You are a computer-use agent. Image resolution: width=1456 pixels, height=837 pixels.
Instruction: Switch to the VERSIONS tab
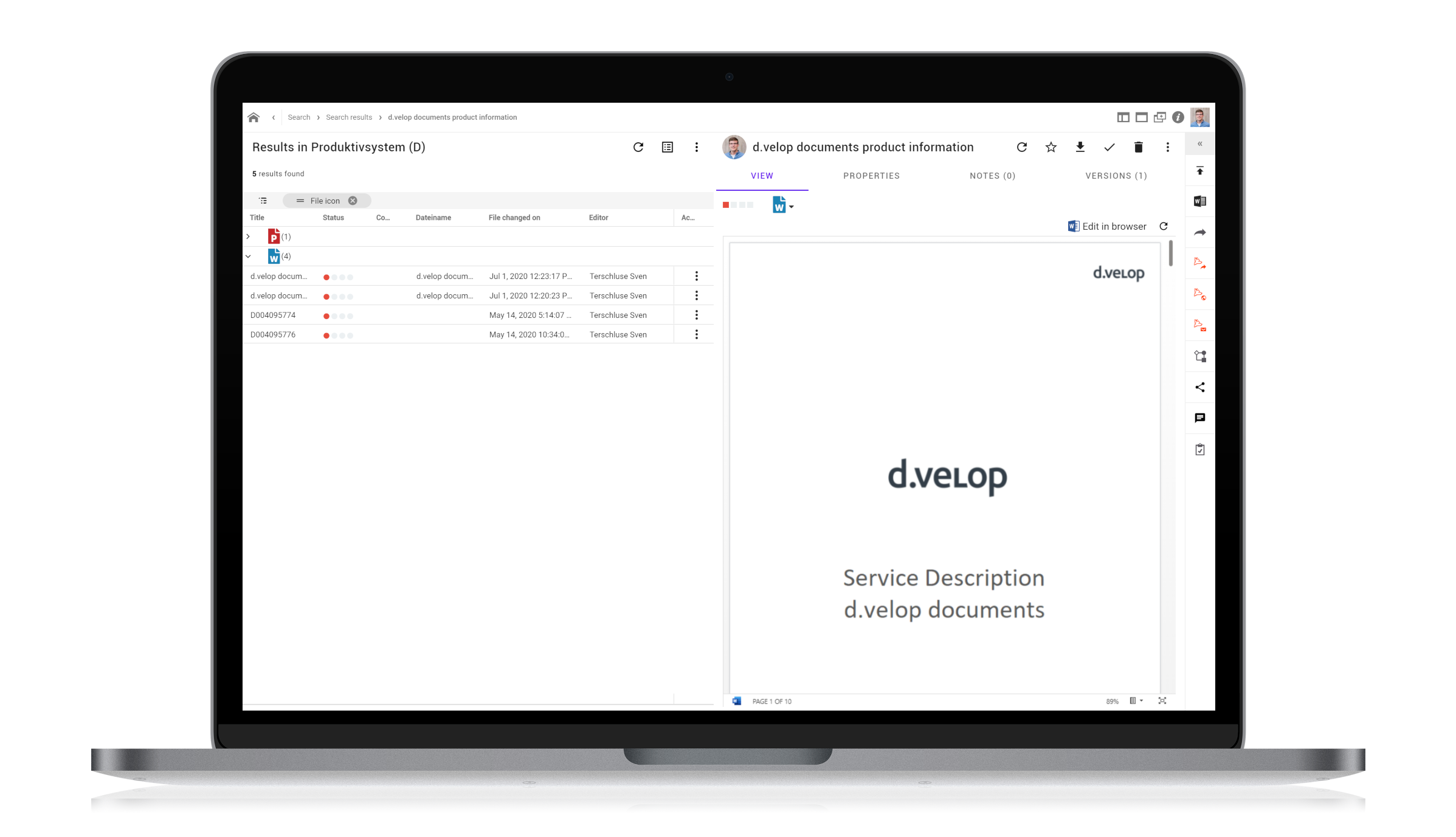coord(1116,176)
